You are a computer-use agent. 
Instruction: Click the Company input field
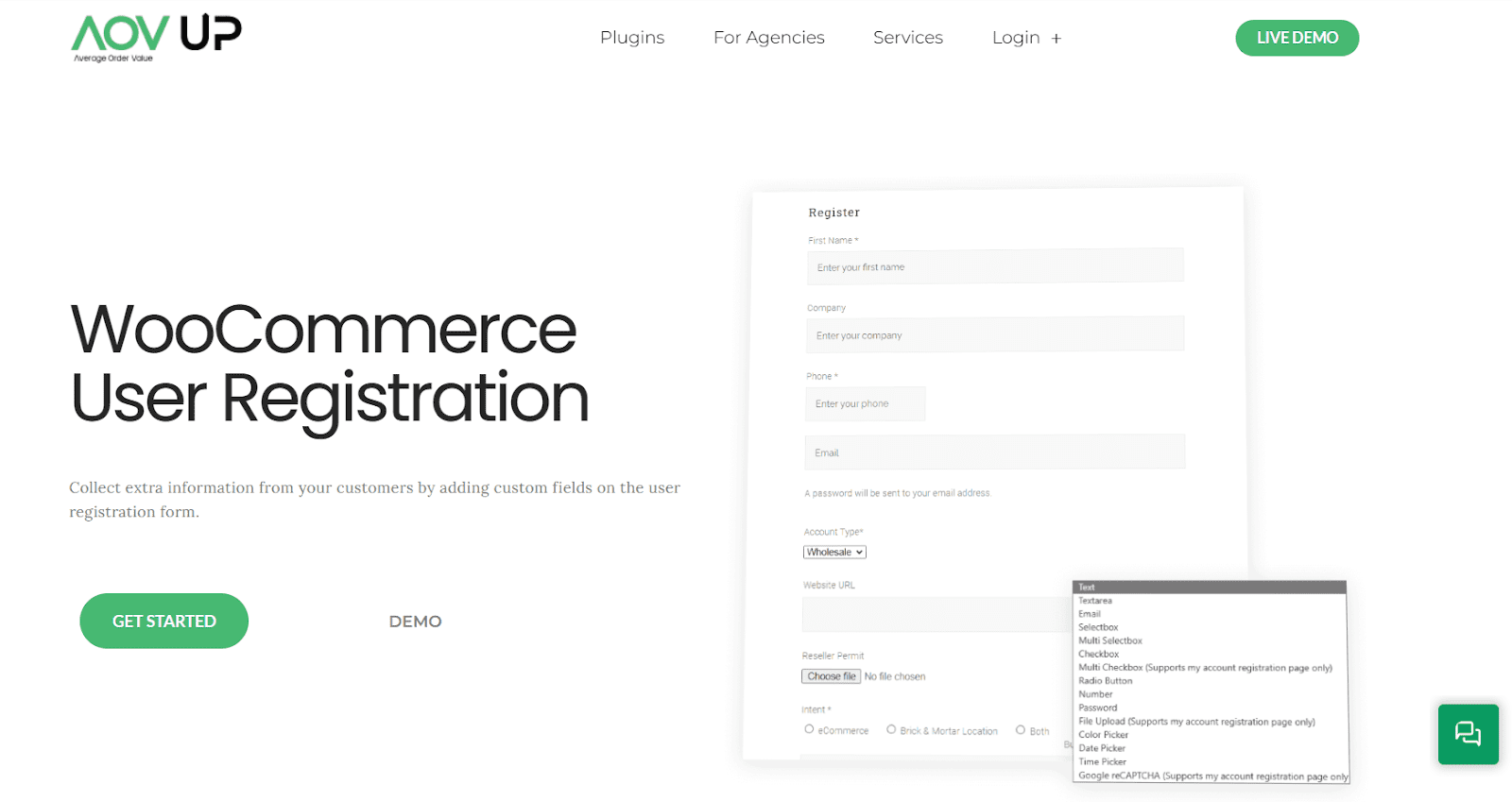(x=994, y=334)
